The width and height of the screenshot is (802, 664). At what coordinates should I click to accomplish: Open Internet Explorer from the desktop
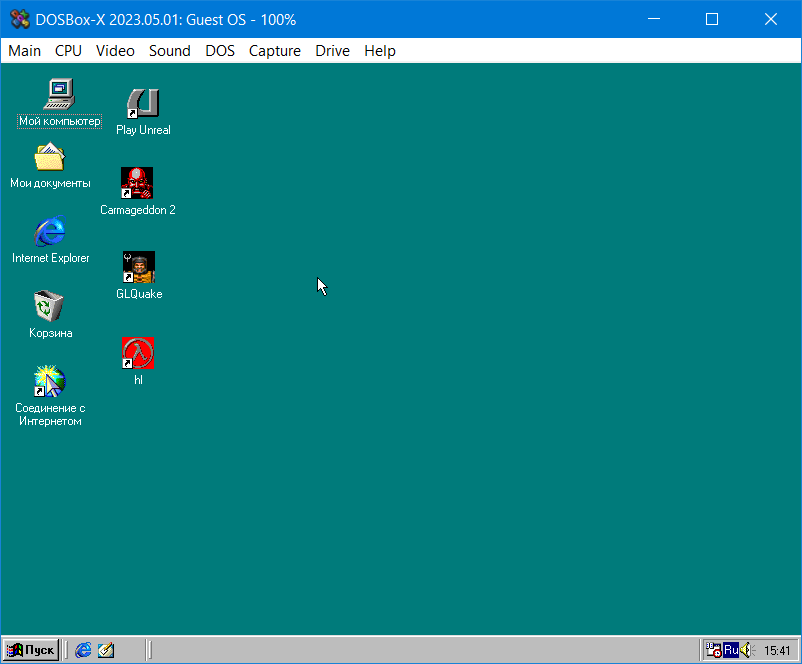[50, 232]
